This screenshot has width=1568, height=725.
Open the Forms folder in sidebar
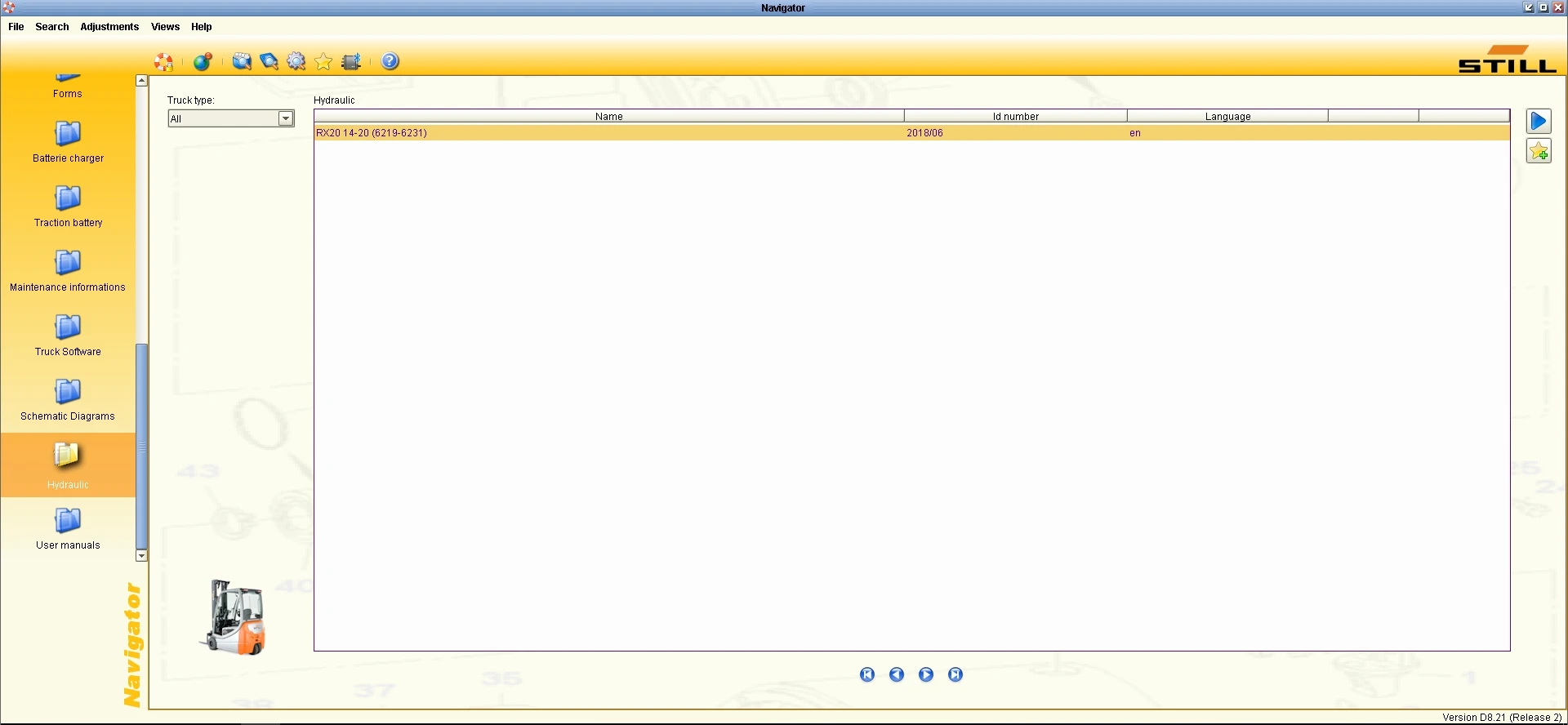pos(68,86)
